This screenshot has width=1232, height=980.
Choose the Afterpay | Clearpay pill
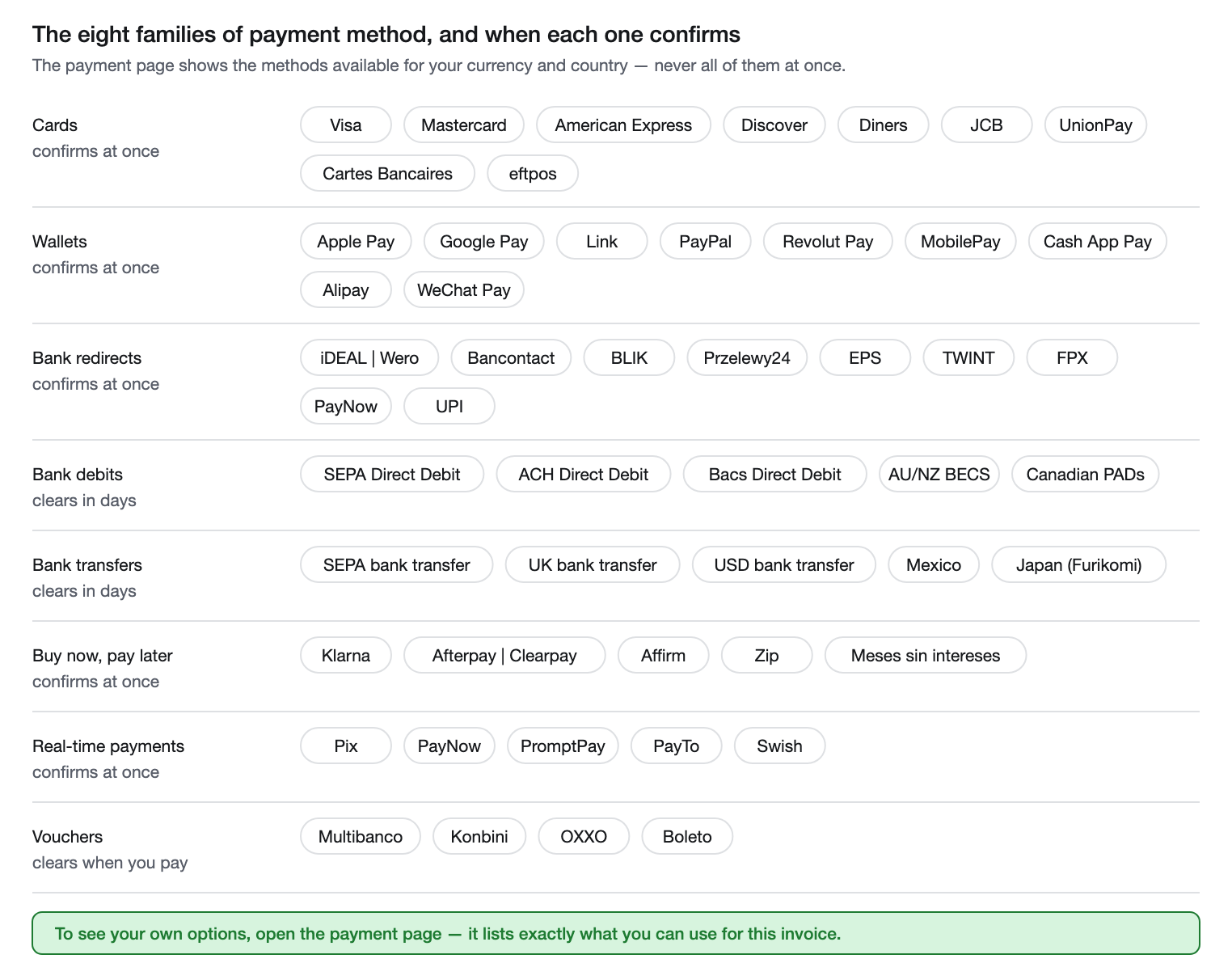click(x=504, y=655)
